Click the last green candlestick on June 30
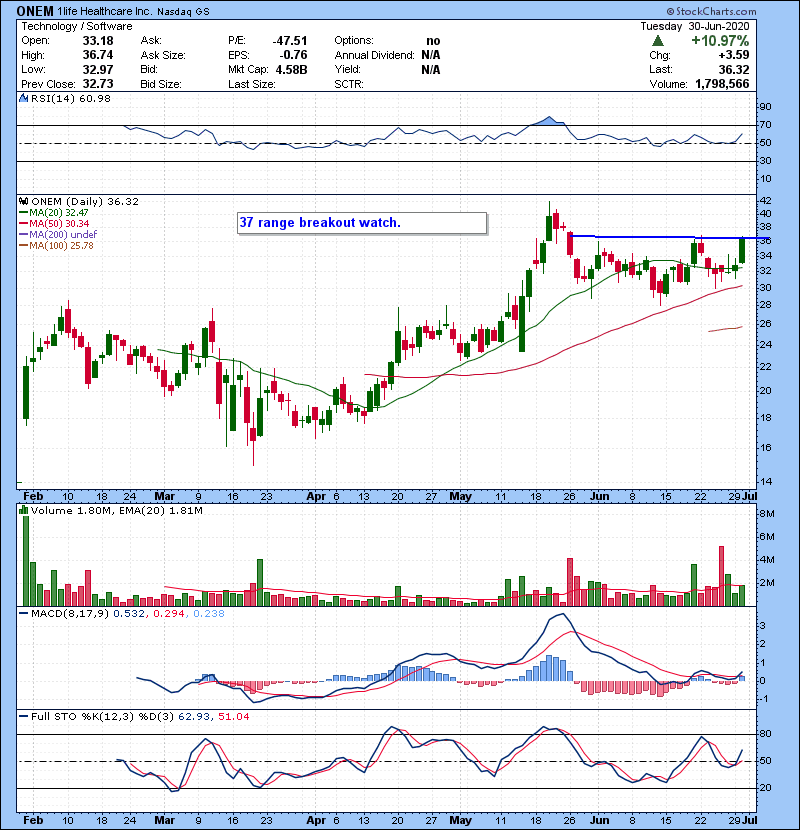Screen dimensions: 800x830 pyautogui.click(x=742, y=250)
